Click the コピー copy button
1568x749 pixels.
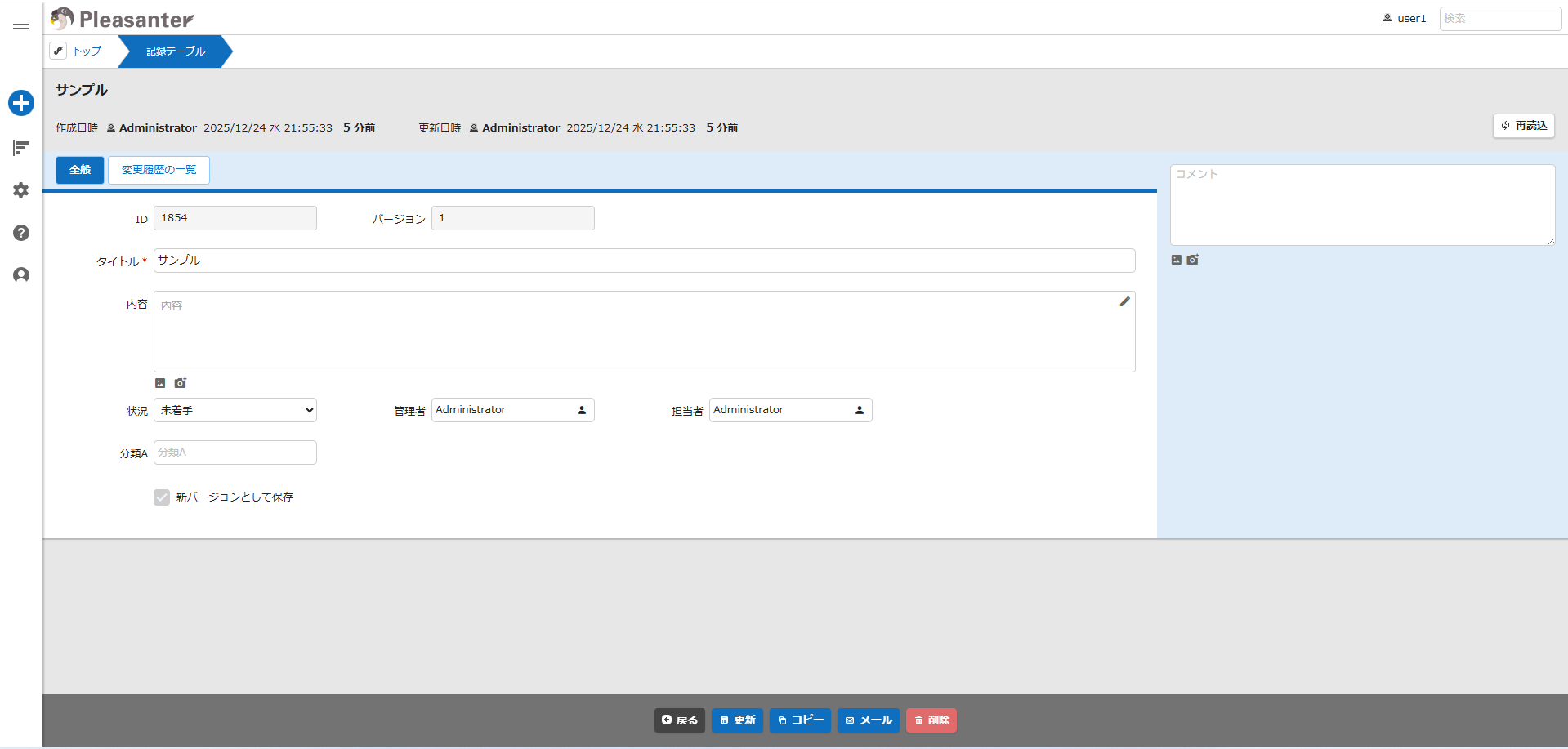pos(801,720)
